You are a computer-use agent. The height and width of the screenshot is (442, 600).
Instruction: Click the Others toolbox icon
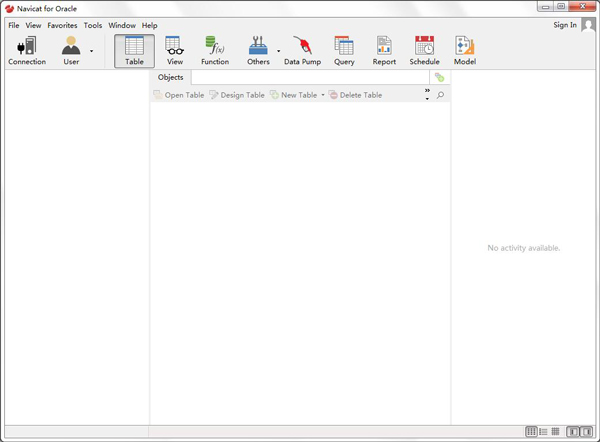pos(258,51)
